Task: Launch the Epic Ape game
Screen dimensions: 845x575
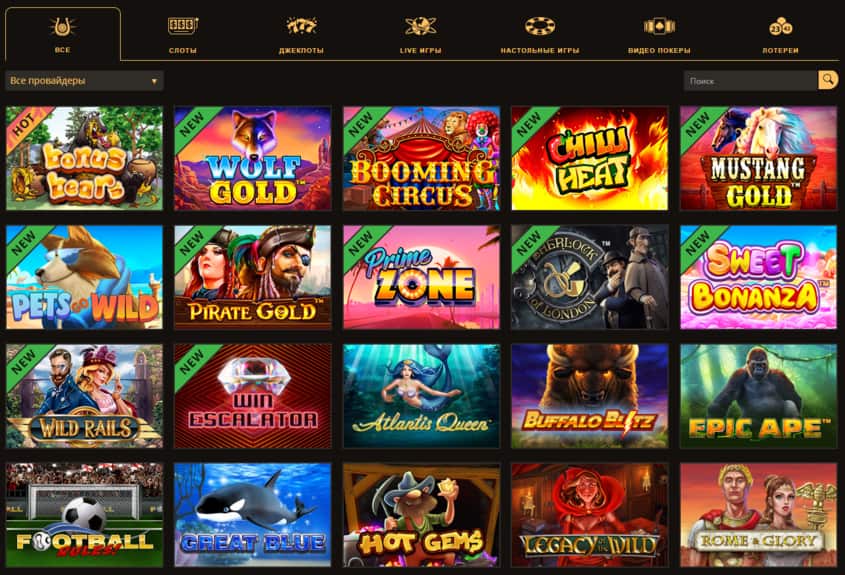Action: 759,396
